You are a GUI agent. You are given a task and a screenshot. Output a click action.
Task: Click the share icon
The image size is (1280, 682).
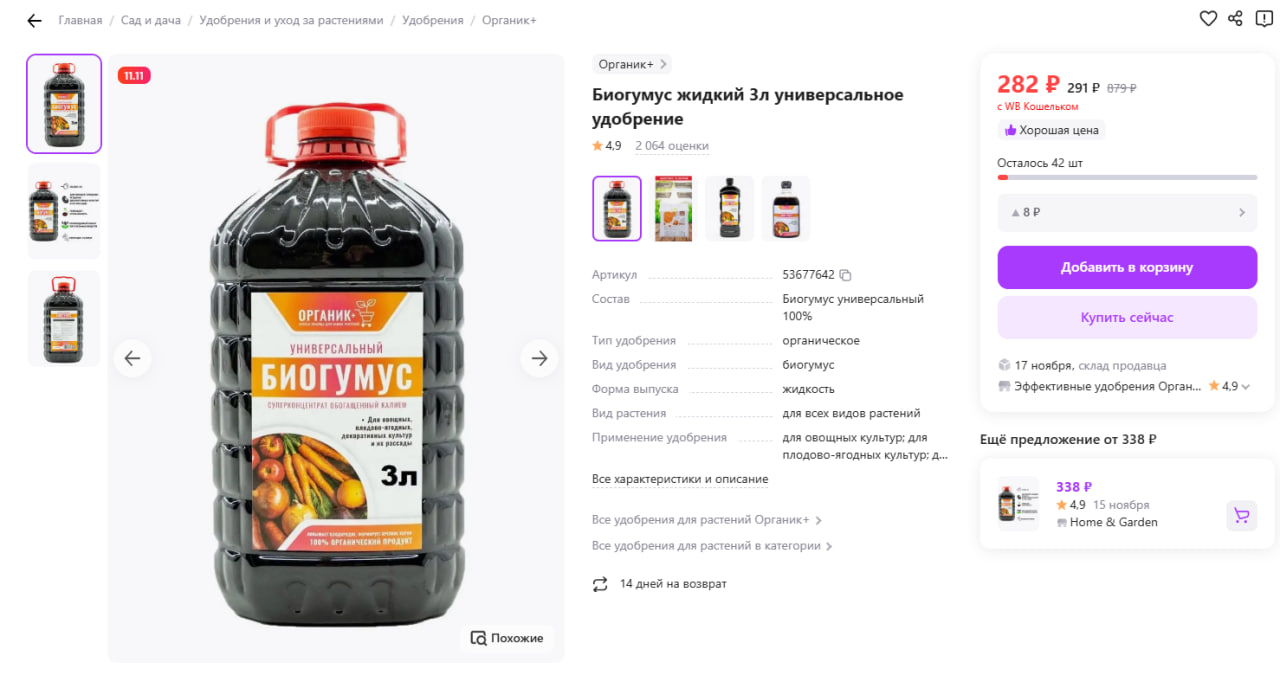point(1235,18)
